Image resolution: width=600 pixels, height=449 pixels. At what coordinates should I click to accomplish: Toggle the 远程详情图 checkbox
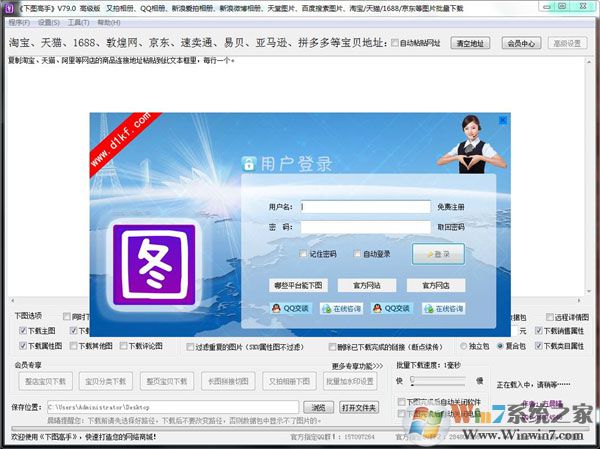click(549, 317)
